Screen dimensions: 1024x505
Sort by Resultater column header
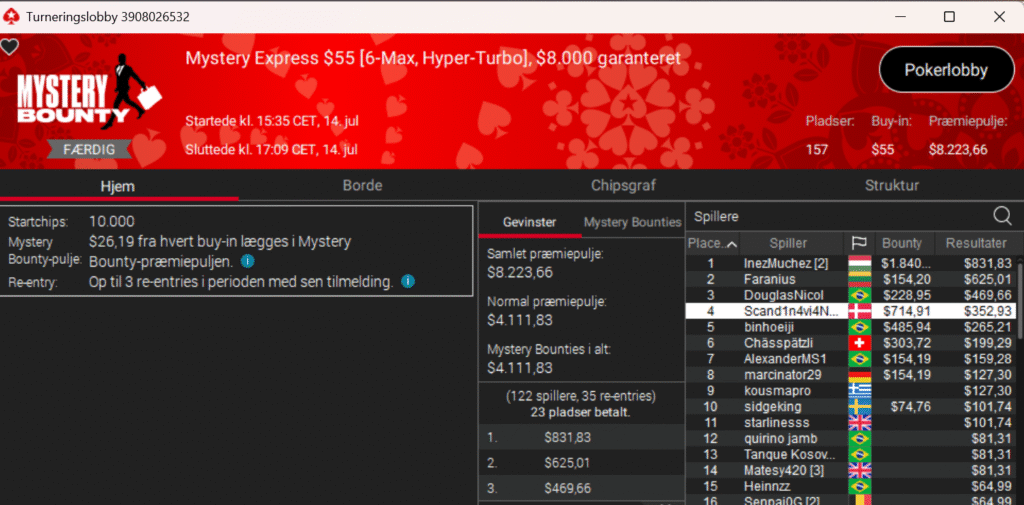tap(976, 243)
